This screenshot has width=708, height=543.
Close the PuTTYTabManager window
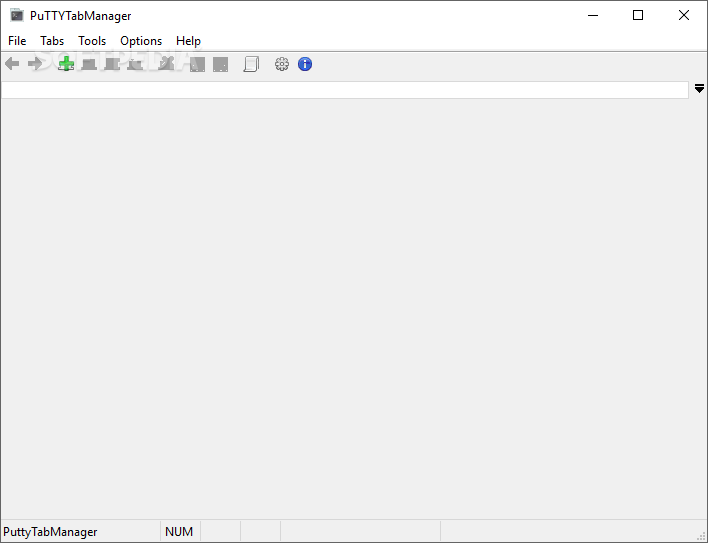(x=684, y=15)
